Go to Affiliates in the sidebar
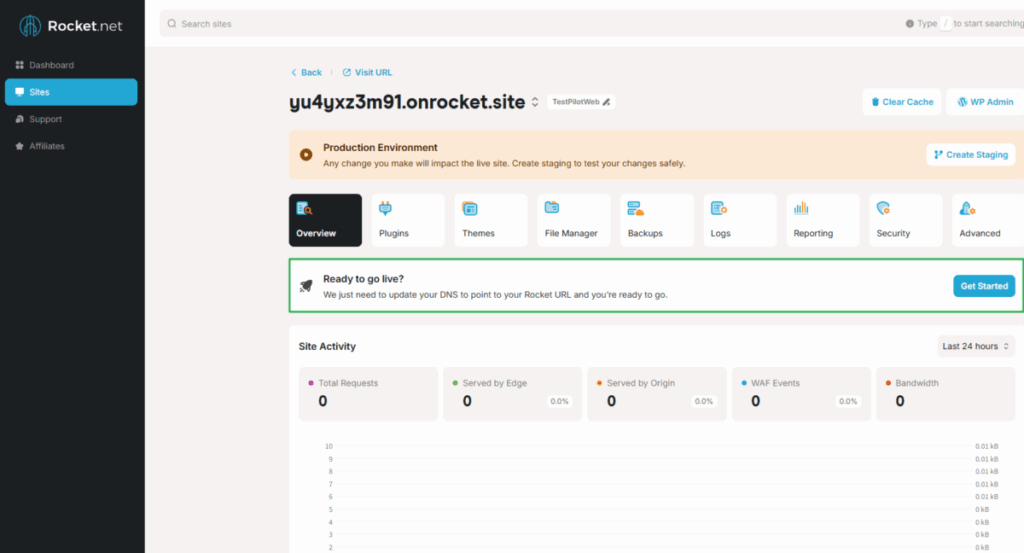Screen dimensions: 1024x553 click(47, 146)
